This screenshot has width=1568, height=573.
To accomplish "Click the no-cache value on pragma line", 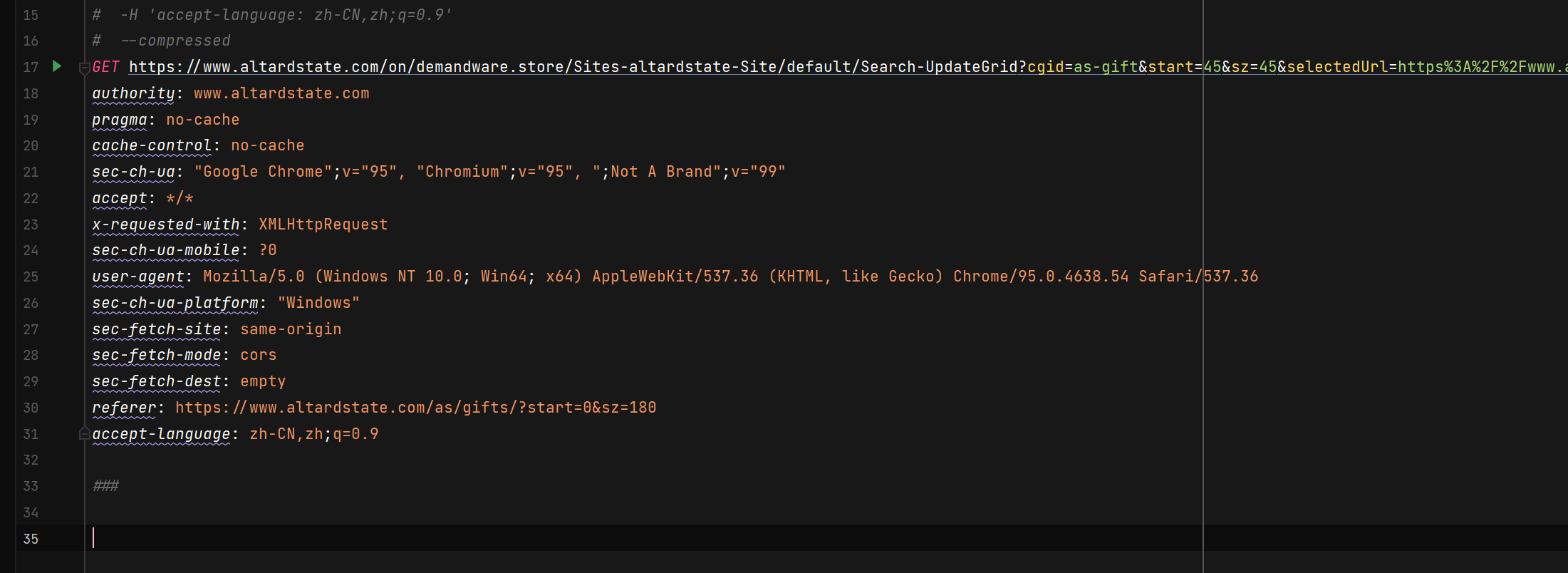I will click(203, 120).
